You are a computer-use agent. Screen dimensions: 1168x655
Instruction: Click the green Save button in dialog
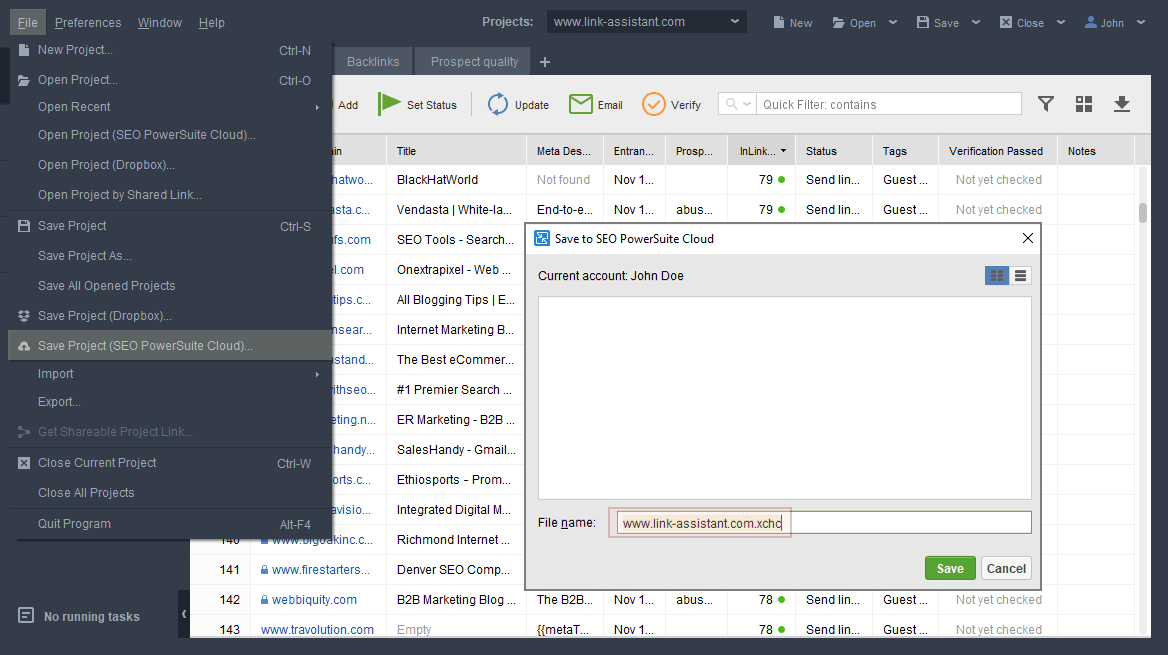point(950,569)
